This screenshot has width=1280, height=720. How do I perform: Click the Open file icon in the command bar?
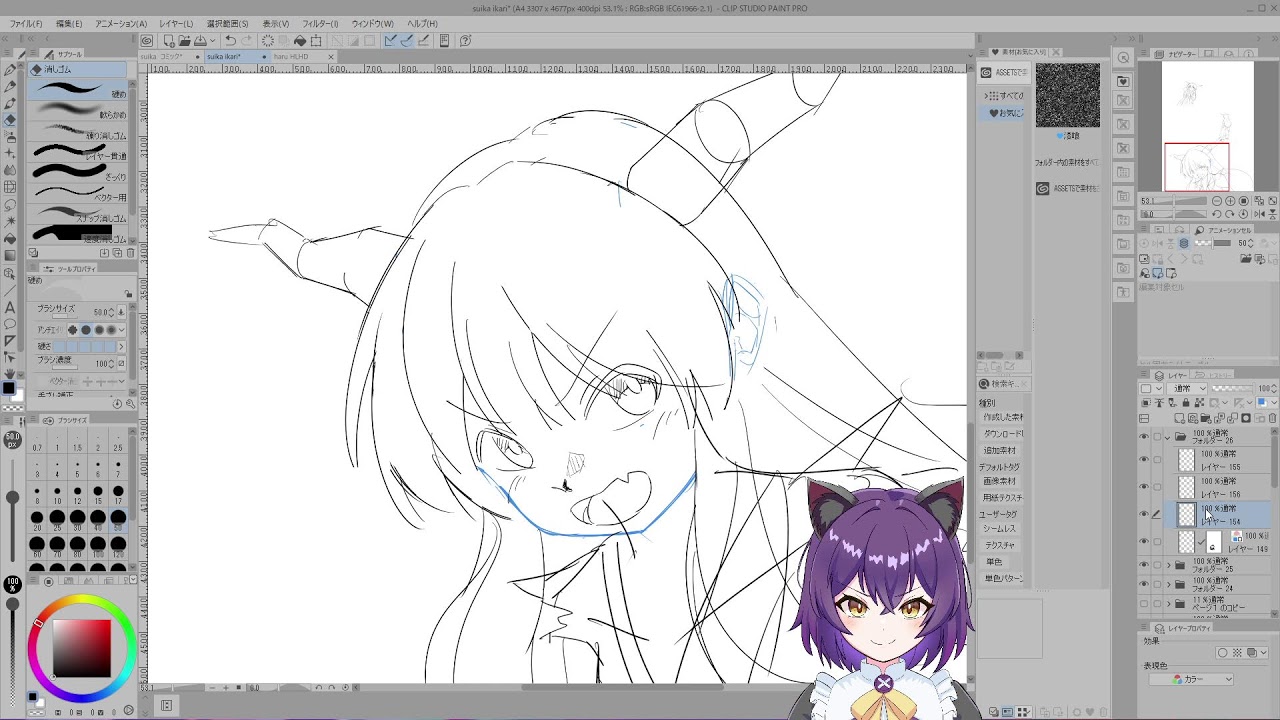(x=185, y=41)
